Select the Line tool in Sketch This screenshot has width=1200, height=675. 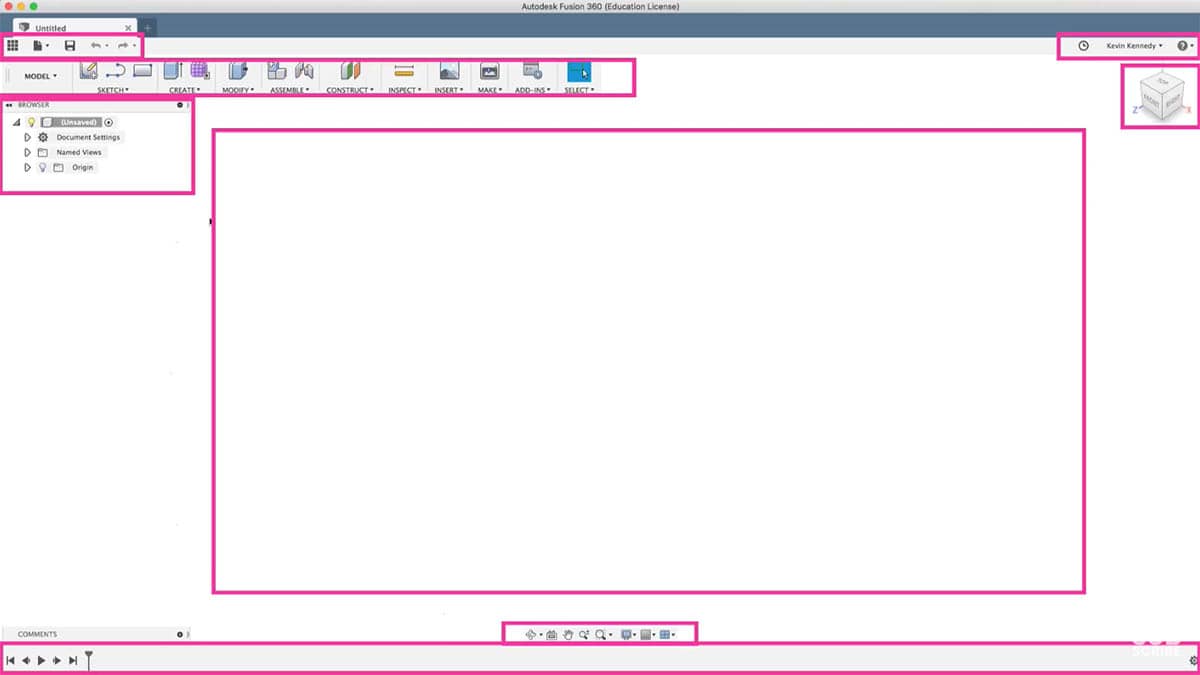115,71
